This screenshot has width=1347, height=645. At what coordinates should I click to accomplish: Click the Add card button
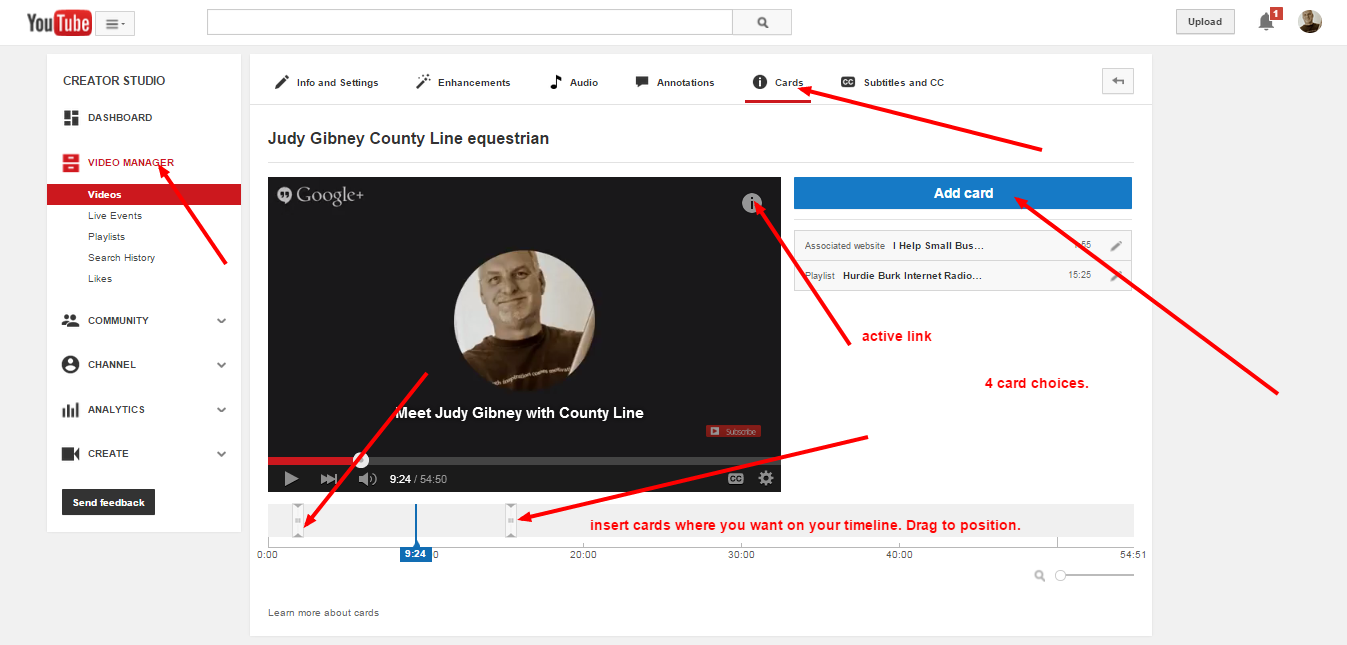(963, 193)
